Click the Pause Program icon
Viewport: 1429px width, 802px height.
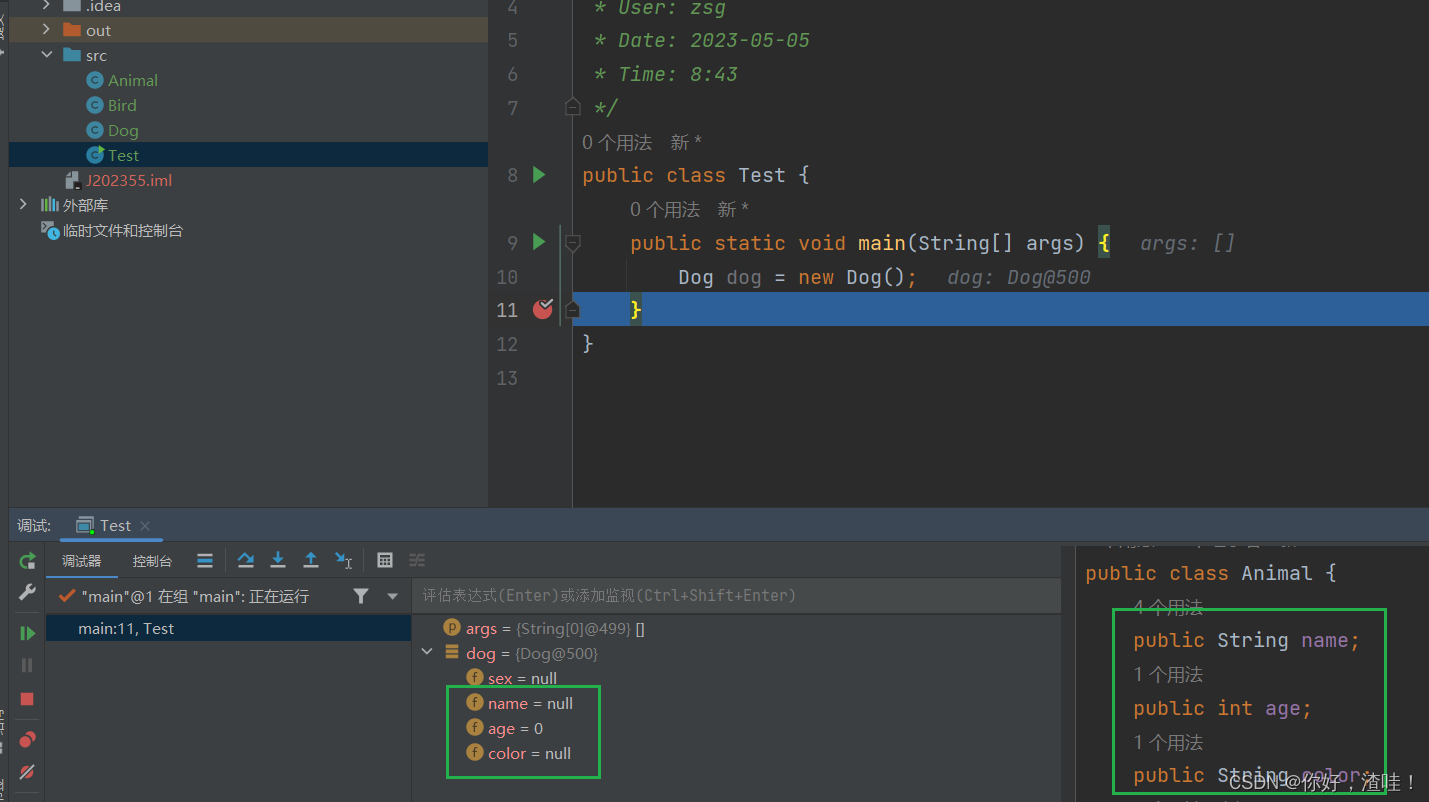click(28, 665)
